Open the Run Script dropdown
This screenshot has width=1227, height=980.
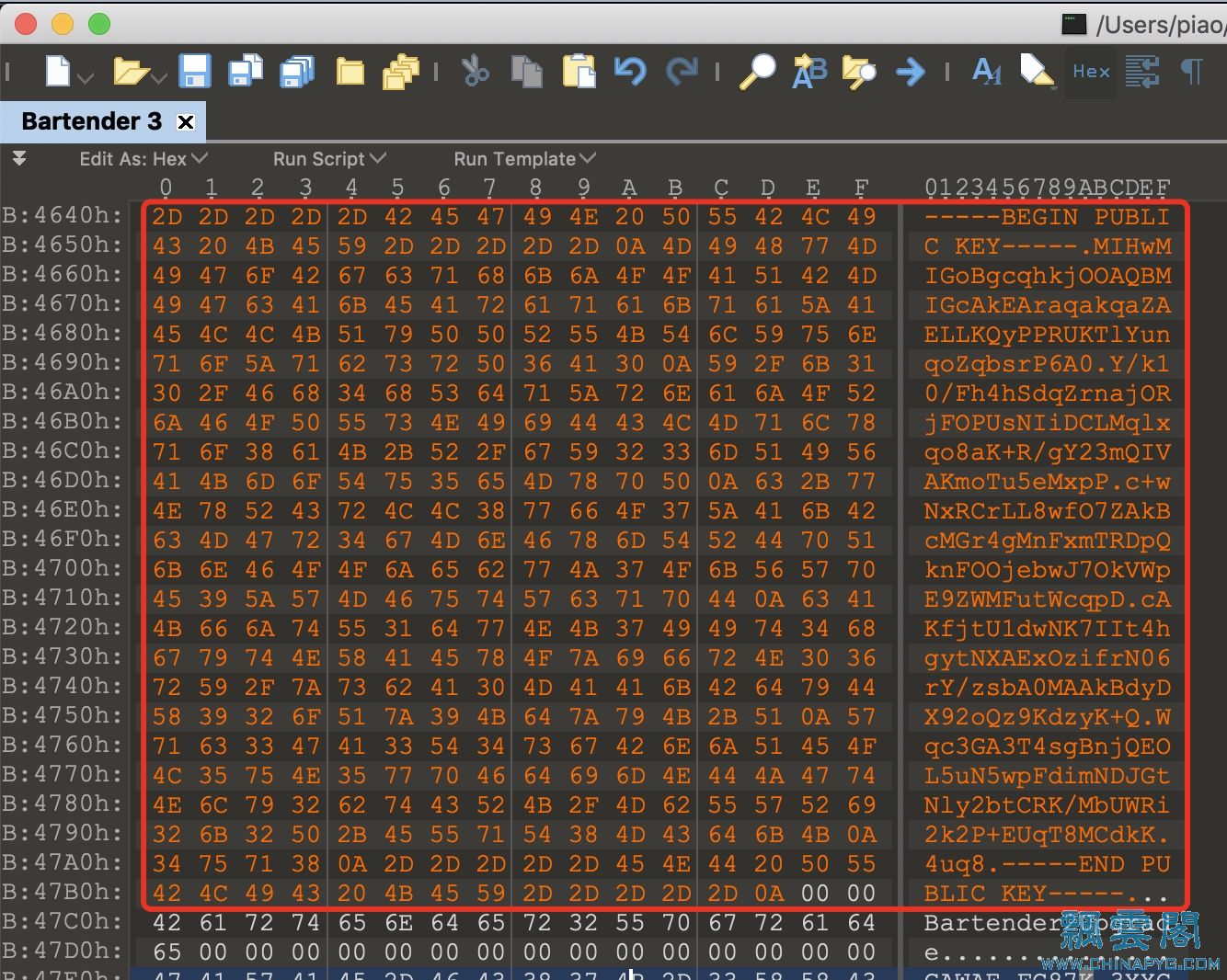(329, 159)
